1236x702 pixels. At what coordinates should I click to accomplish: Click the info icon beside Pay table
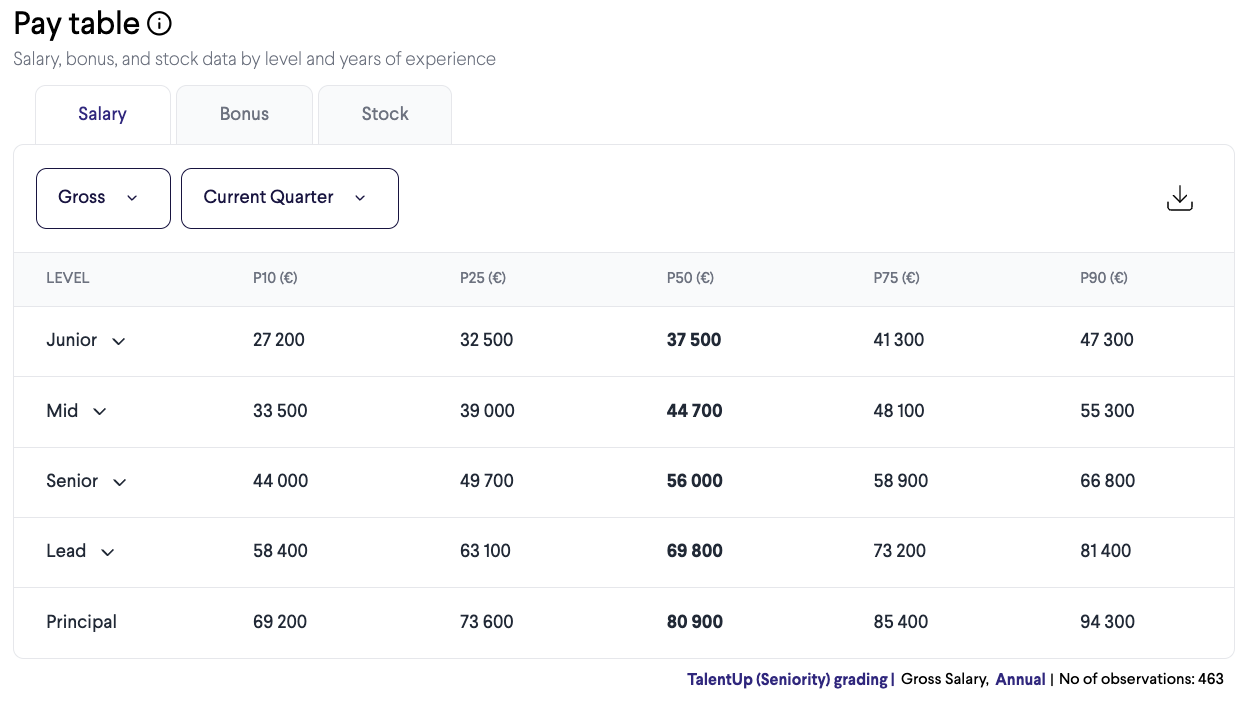pos(159,24)
